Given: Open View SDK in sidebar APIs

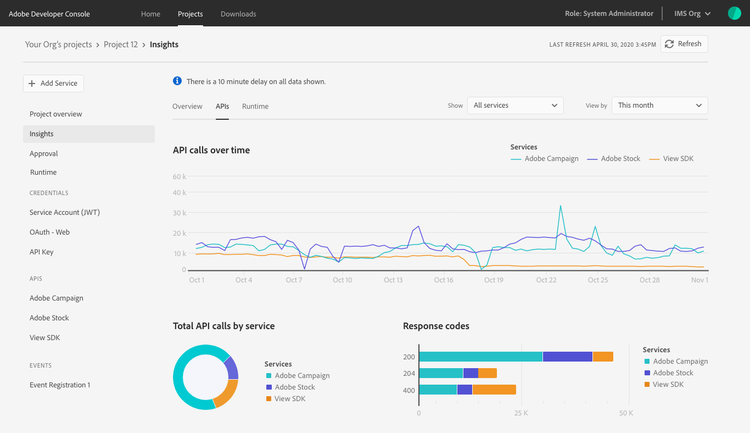Looking at the screenshot, I should (44, 337).
